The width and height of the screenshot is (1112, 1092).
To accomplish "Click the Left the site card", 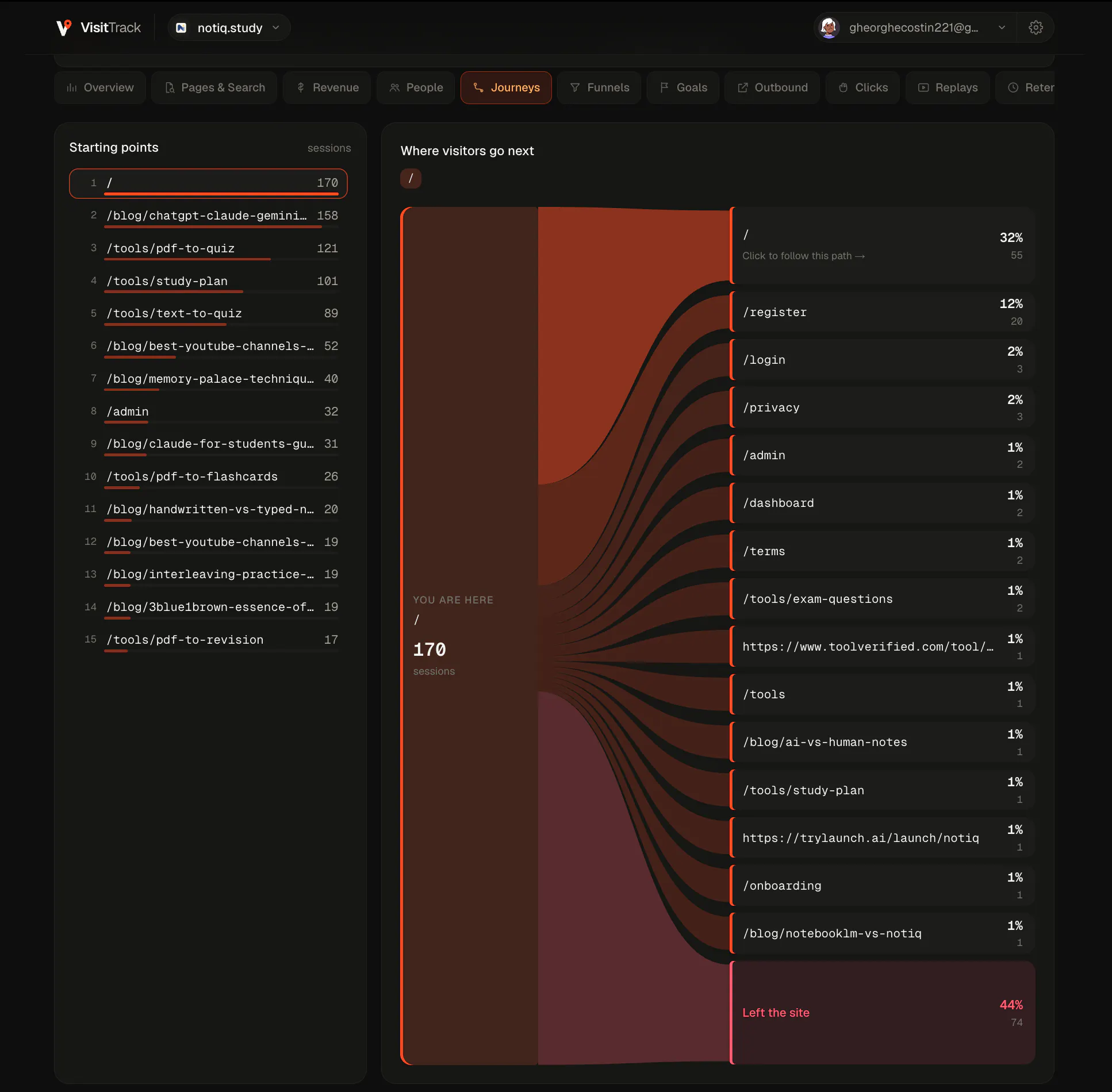I will pos(883,1013).
